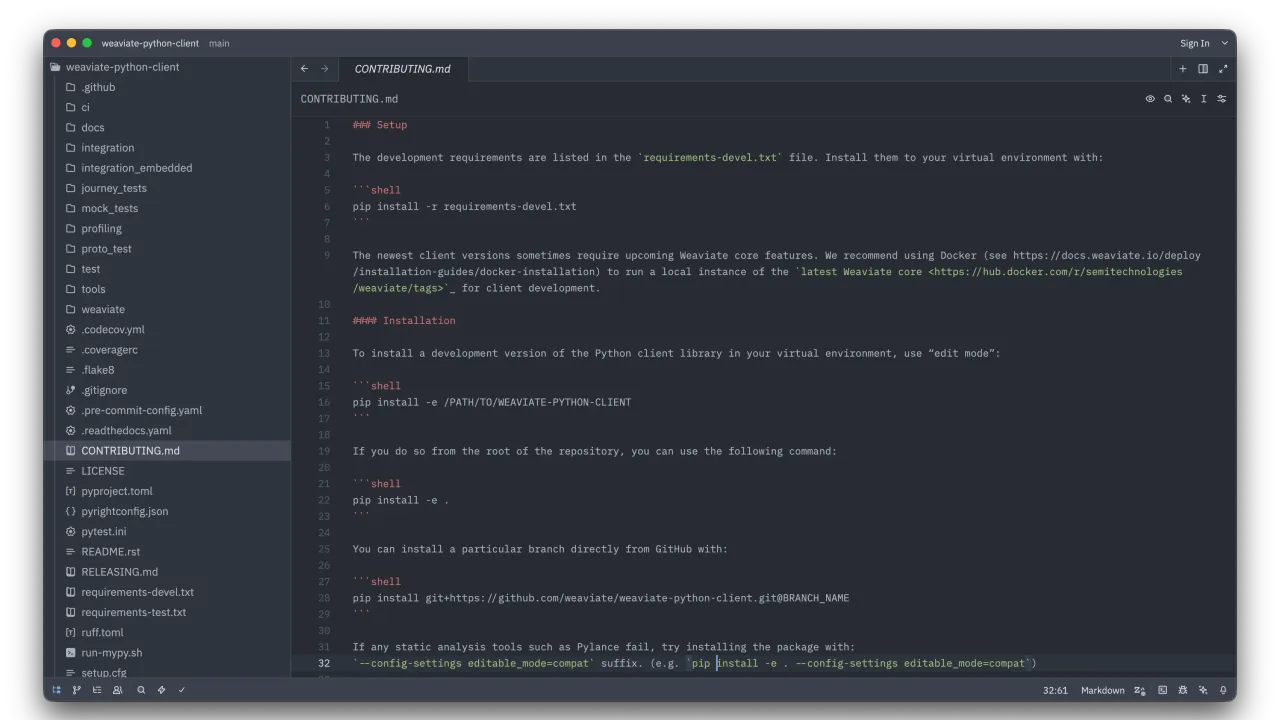Click the checkmark diagnostics icon
Image resolution: width=1280 pixels, height=720 pixels.
pyautogui.click(x=182, y=690)
